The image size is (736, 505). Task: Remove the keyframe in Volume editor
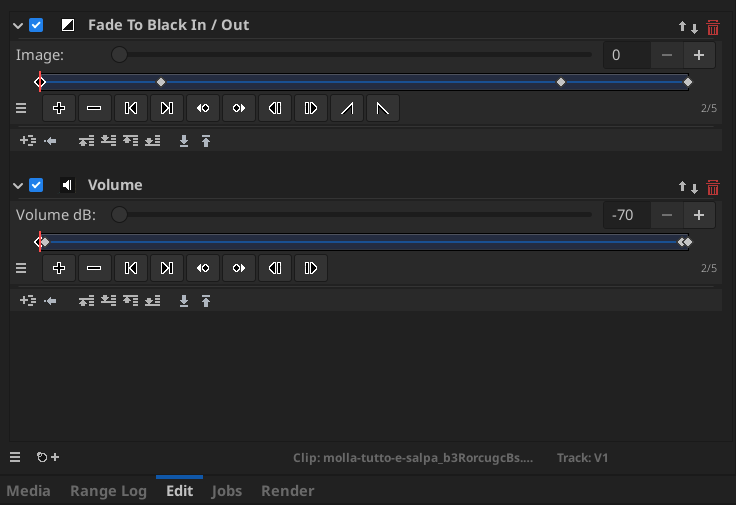[x=94, y=268]
